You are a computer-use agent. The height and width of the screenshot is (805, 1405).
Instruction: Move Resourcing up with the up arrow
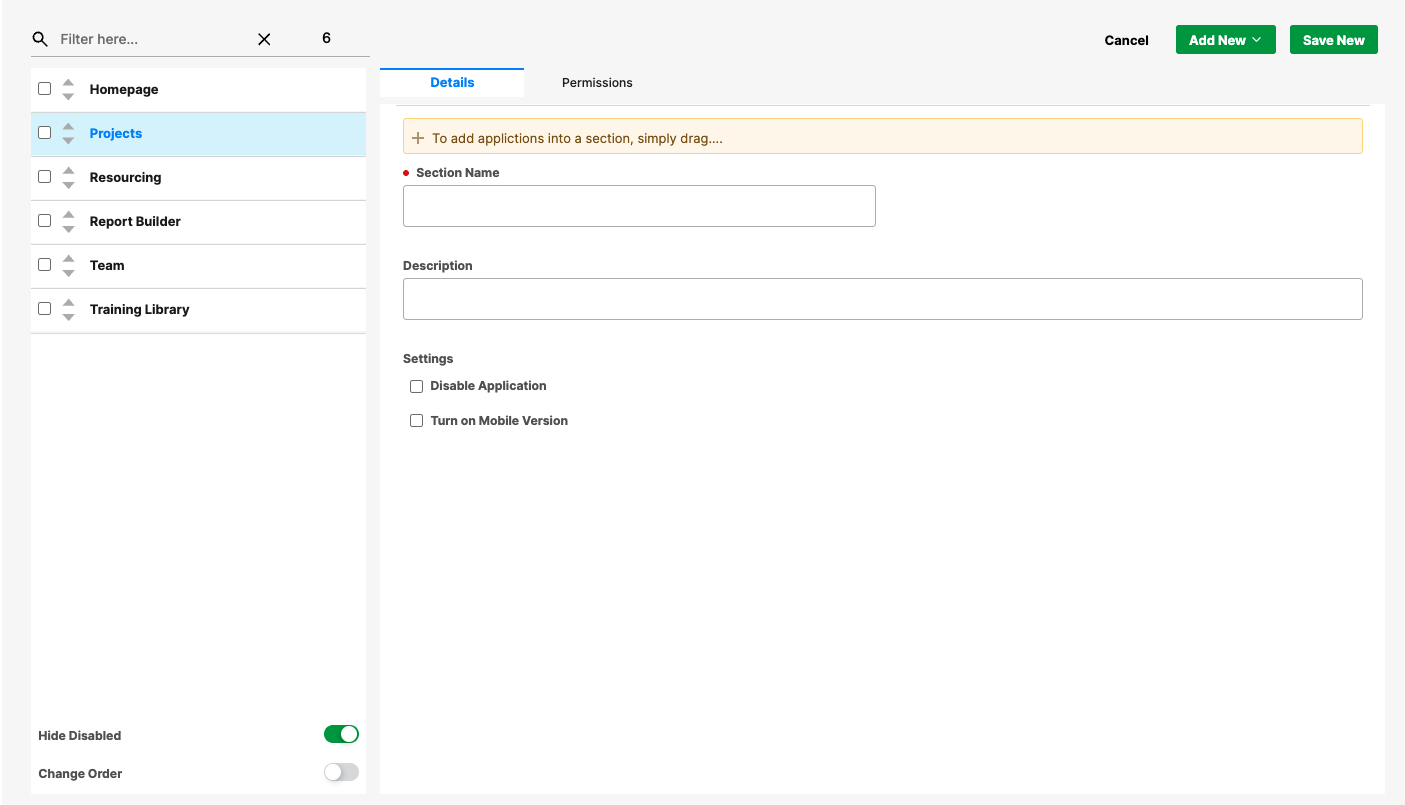click(68, 171)
